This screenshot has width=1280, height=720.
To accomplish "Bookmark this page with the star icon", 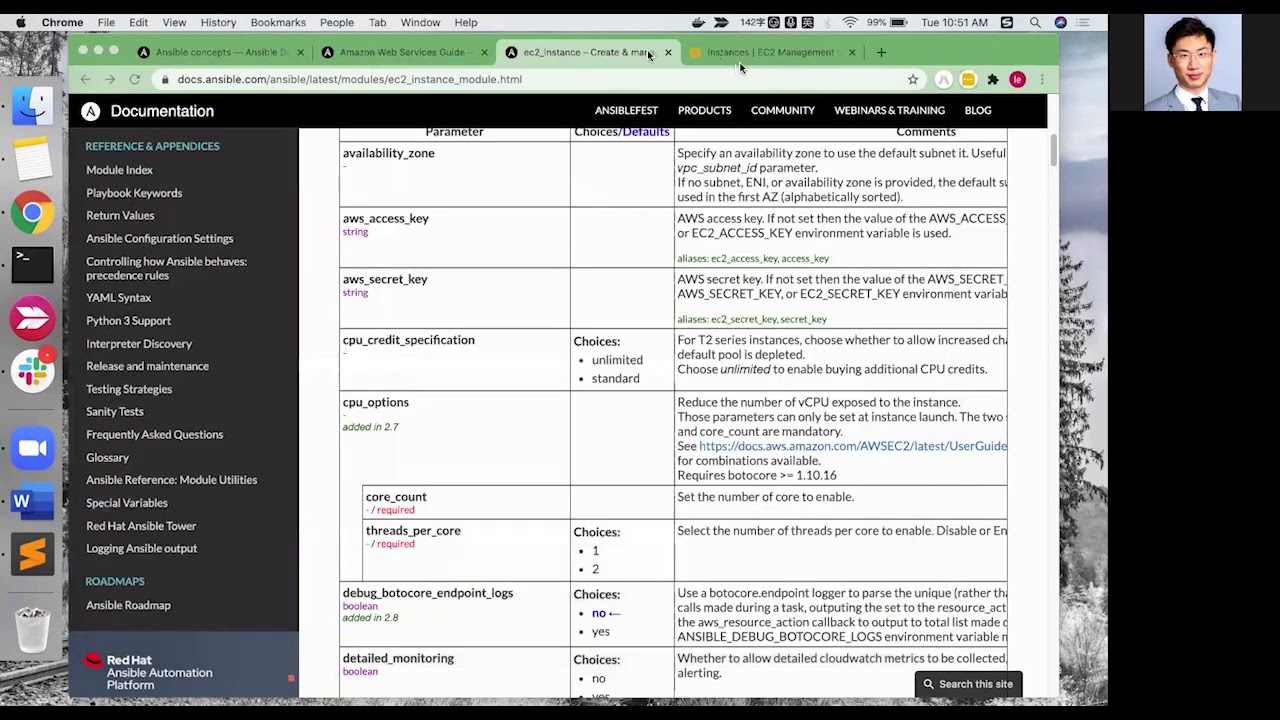I will (x=913, y=79).
